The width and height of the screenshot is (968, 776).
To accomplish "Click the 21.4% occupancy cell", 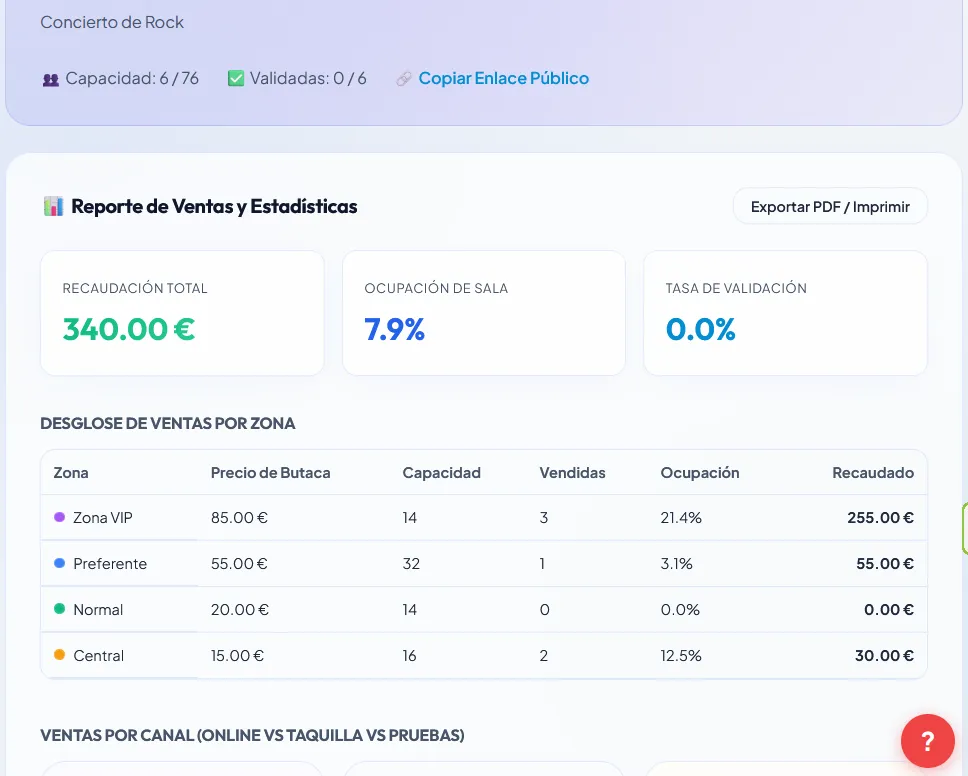I will coord(681,518).
